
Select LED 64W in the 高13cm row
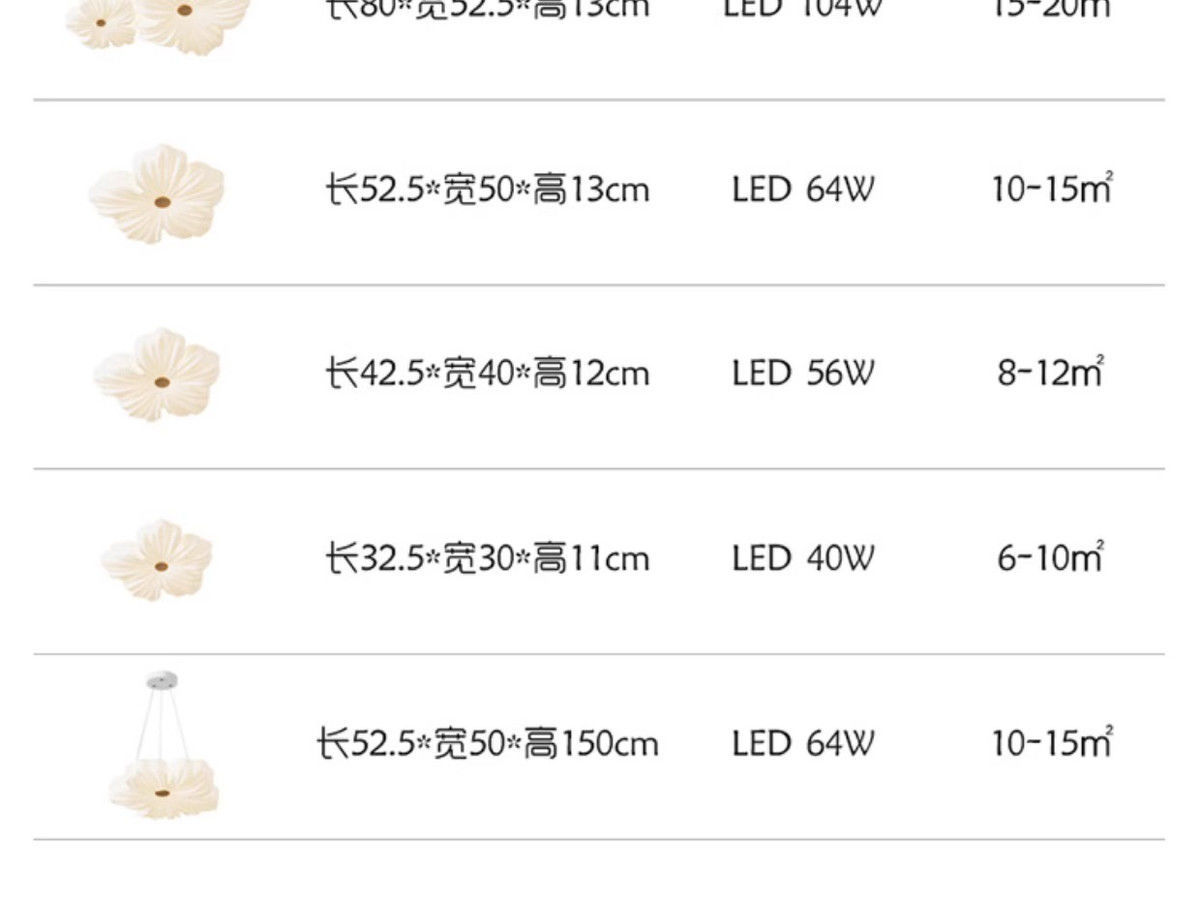(802, 189)
